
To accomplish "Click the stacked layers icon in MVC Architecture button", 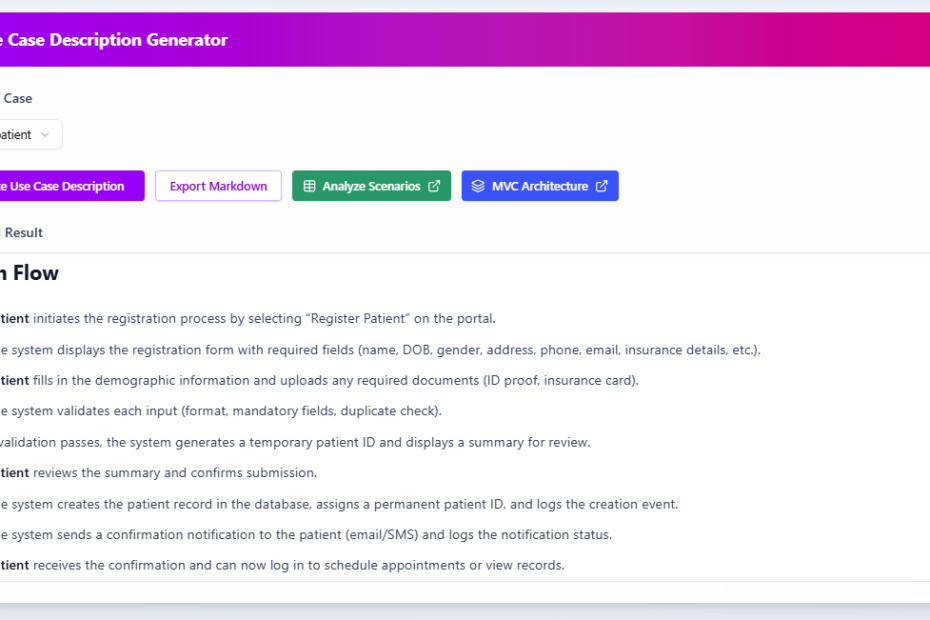I will coord(478,185).
